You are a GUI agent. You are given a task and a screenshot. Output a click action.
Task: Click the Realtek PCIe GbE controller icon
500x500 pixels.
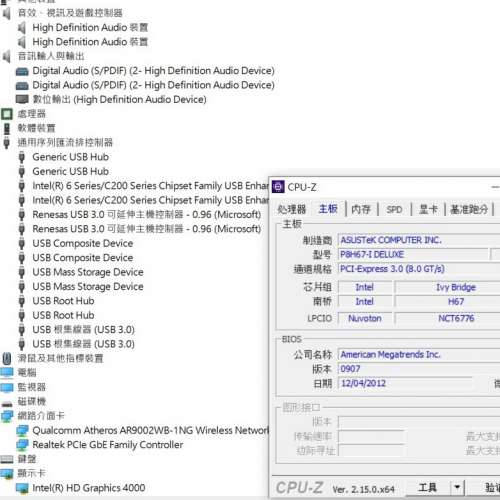[22, 445]
